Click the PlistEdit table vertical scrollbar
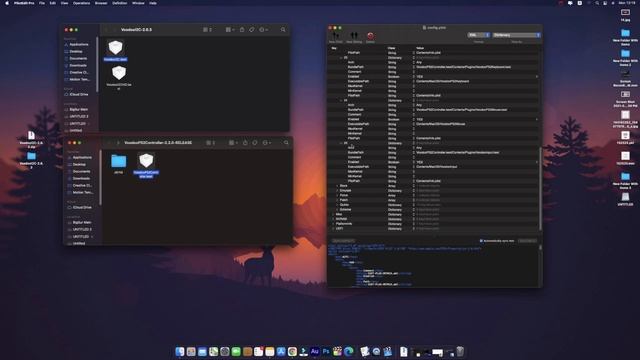Image resolution: width=640 pixels, height=360 pixels. coord(540,188)
